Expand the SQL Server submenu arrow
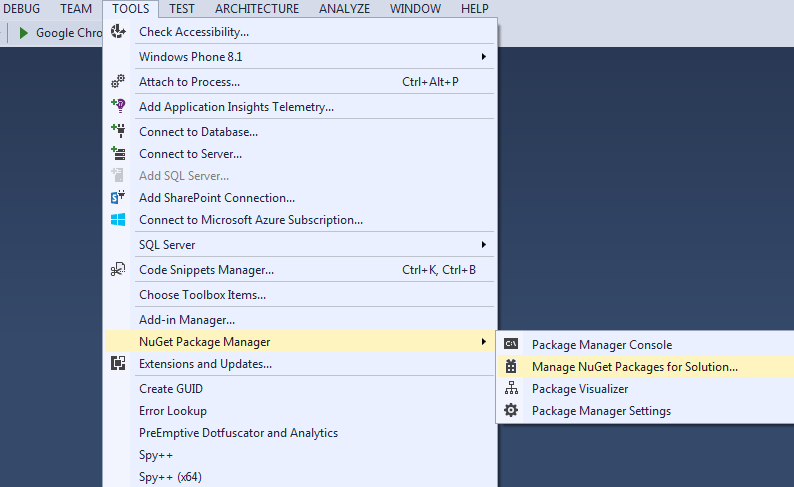794x487 pixels. pyautogui.click(x=484, y=245)
